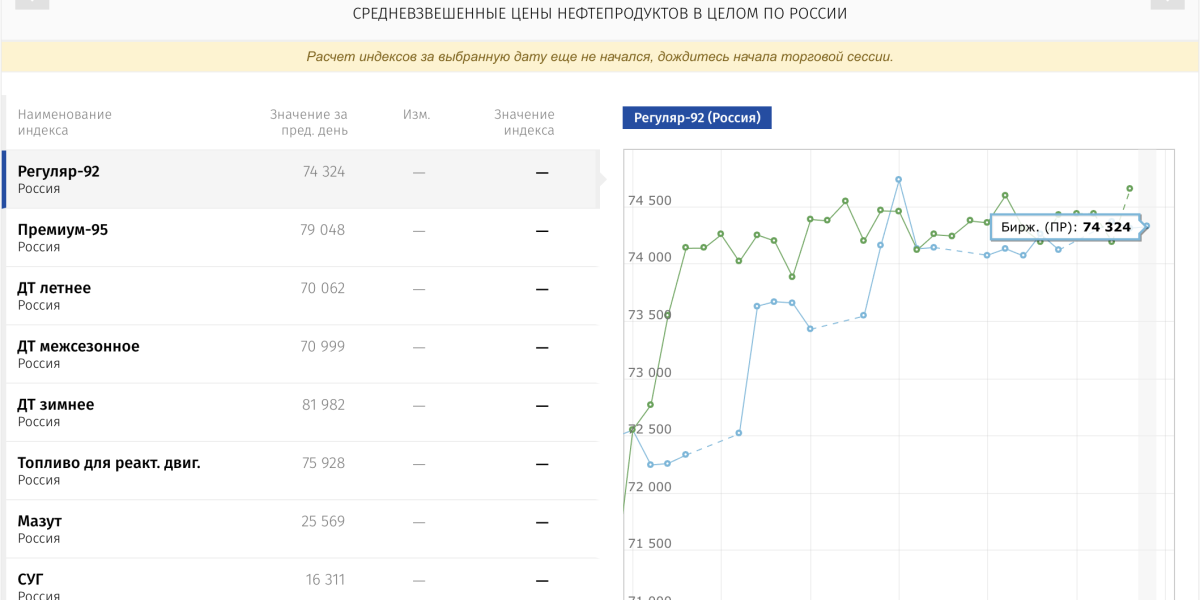The width and height of the screenshot is (1200, 600).
Task: Click the Средневзвешенные цены нефтепродуктов heading
Action: pos(600,14)
